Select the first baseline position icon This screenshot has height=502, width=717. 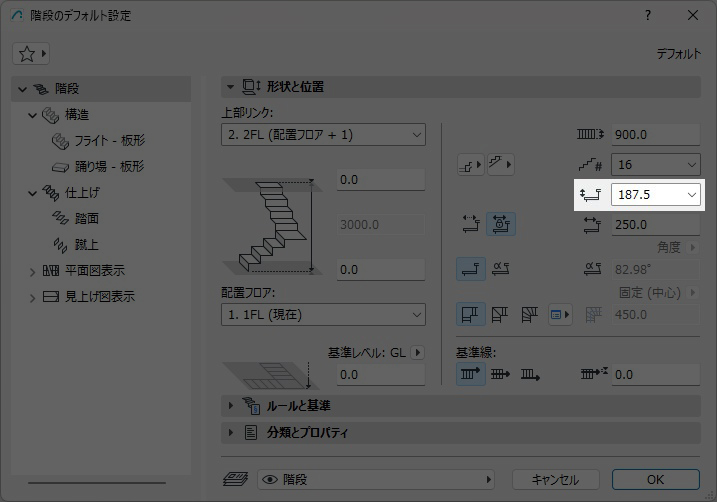[x=470, y=374]
